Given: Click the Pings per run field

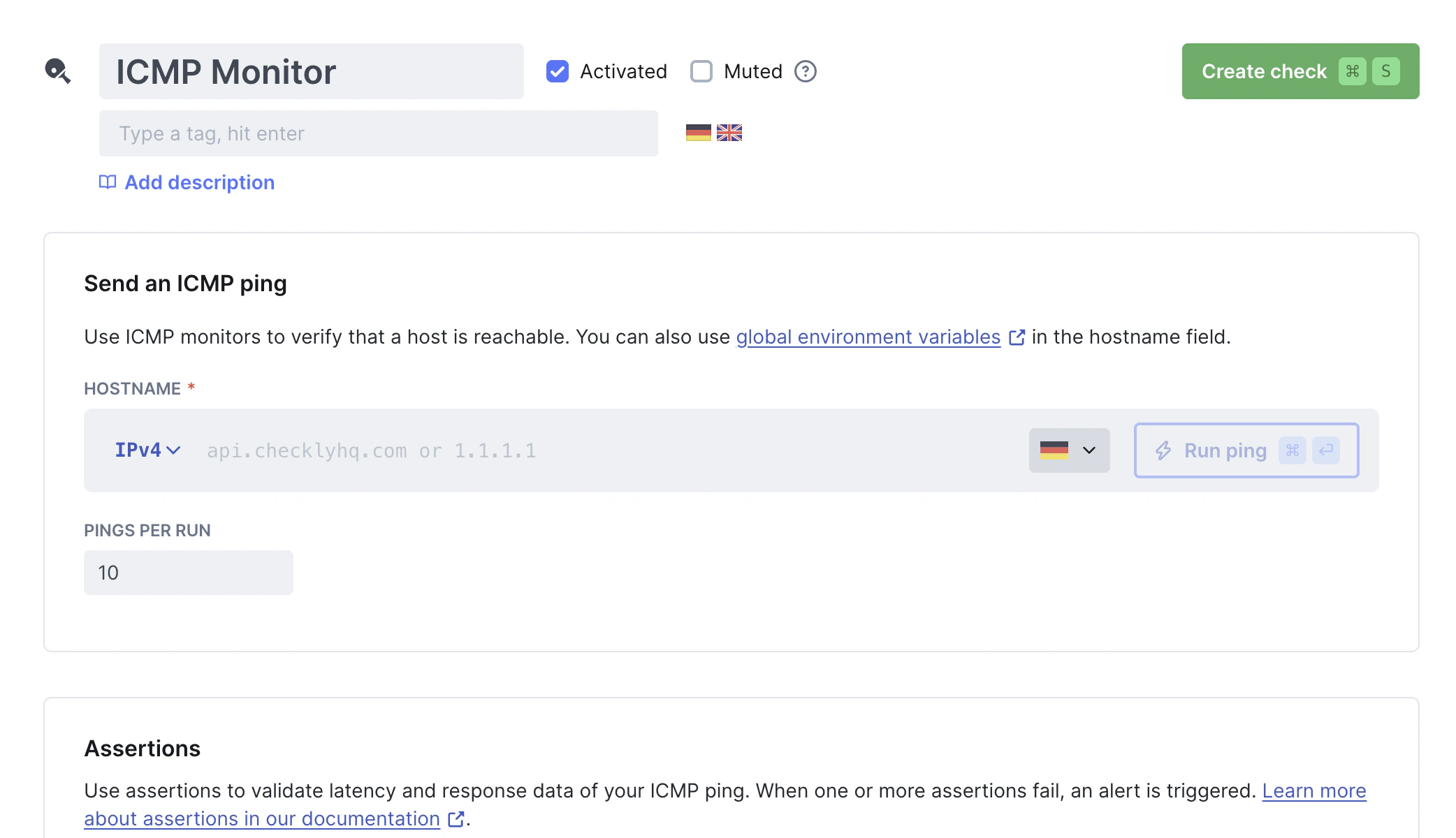Looking at the screenshot, I should pyautogui.click(x=188, y=573).
